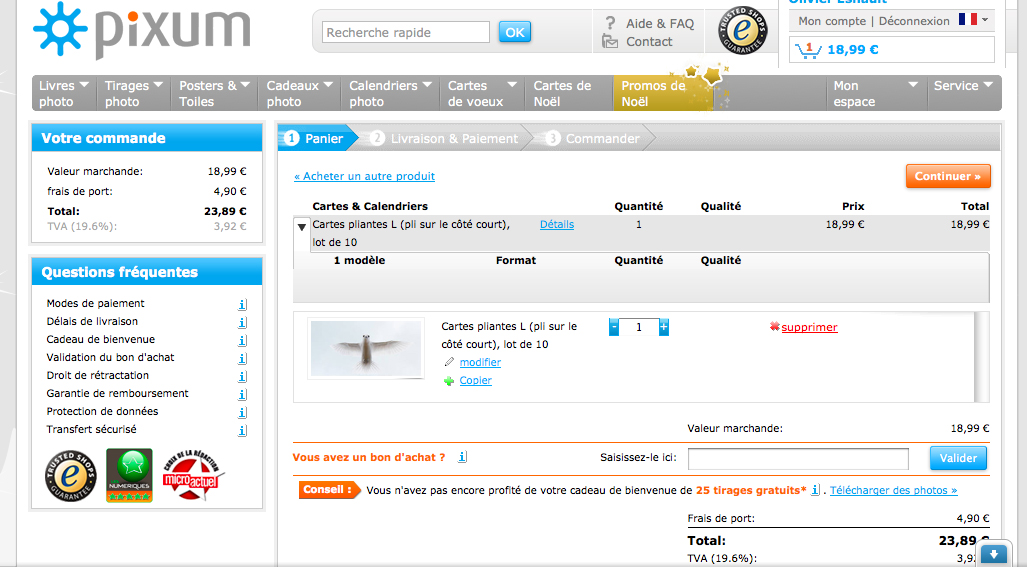Open the Cadeaux photo menu
Image resolution: width=1027 pixels, height=567 pixels.
299,93
